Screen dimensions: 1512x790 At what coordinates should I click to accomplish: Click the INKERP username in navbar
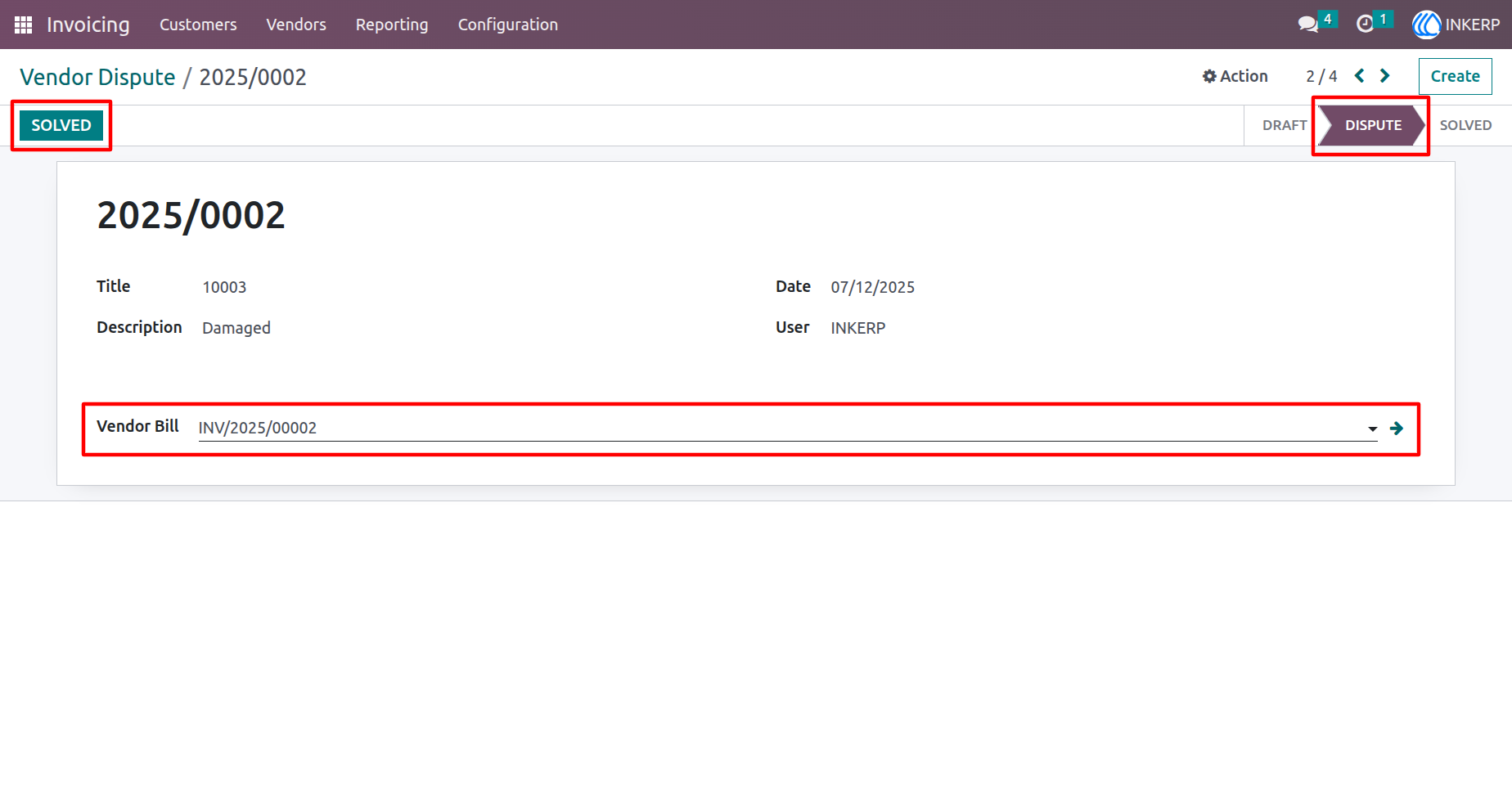(x=1473, y=25)
